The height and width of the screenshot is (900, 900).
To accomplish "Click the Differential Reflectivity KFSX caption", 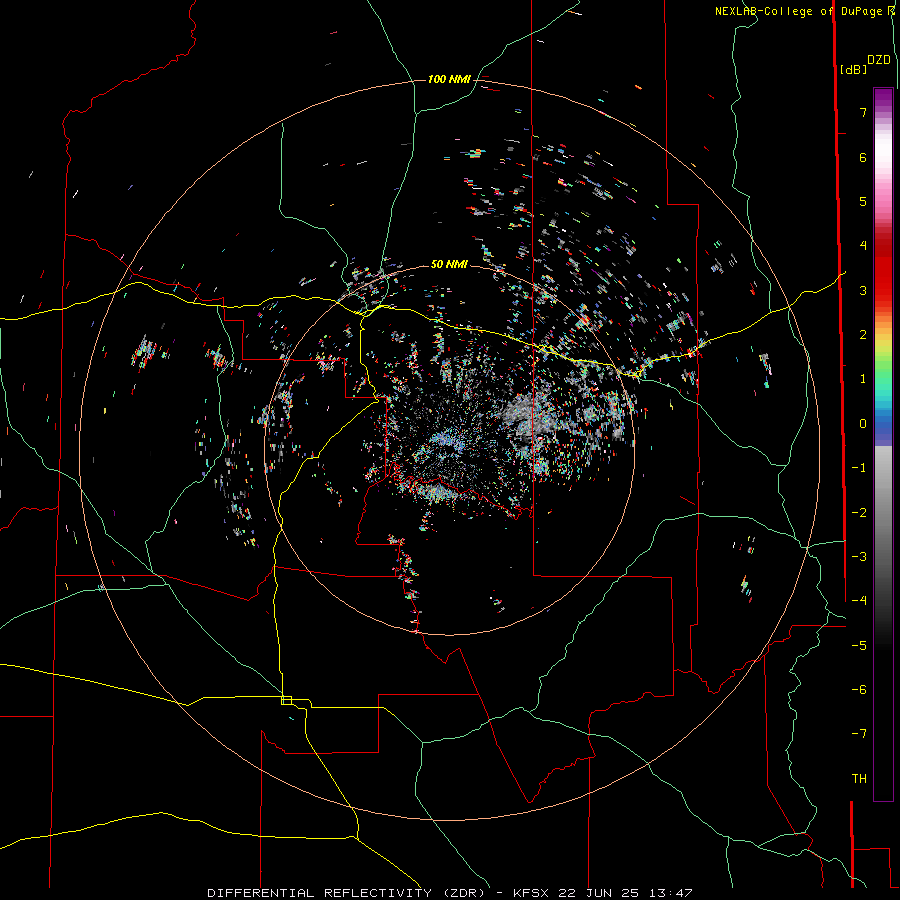I will 449,893.
